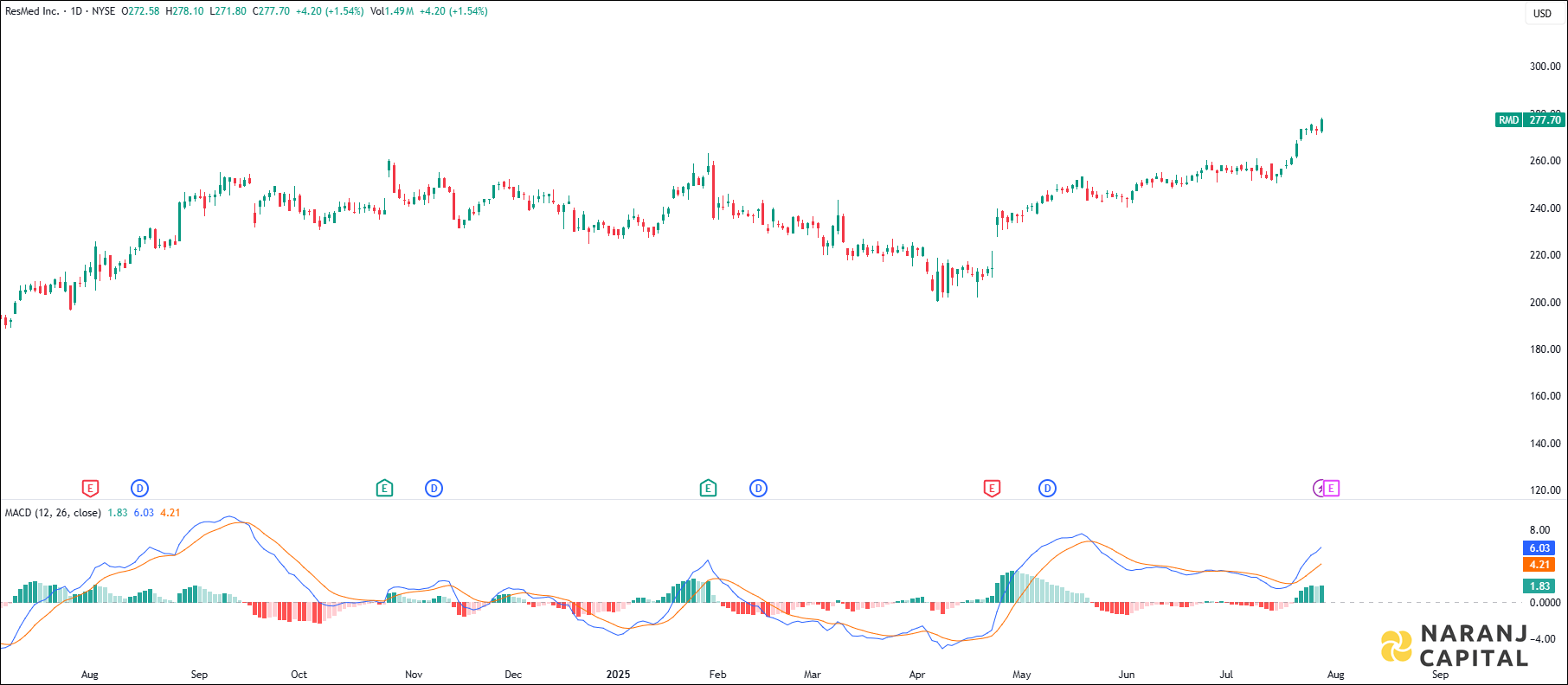The height and width of the screenshot is (685, 1568).
Task: Click the Mar label on time axis
Action: pyautogui.click(x=812, y=675)
